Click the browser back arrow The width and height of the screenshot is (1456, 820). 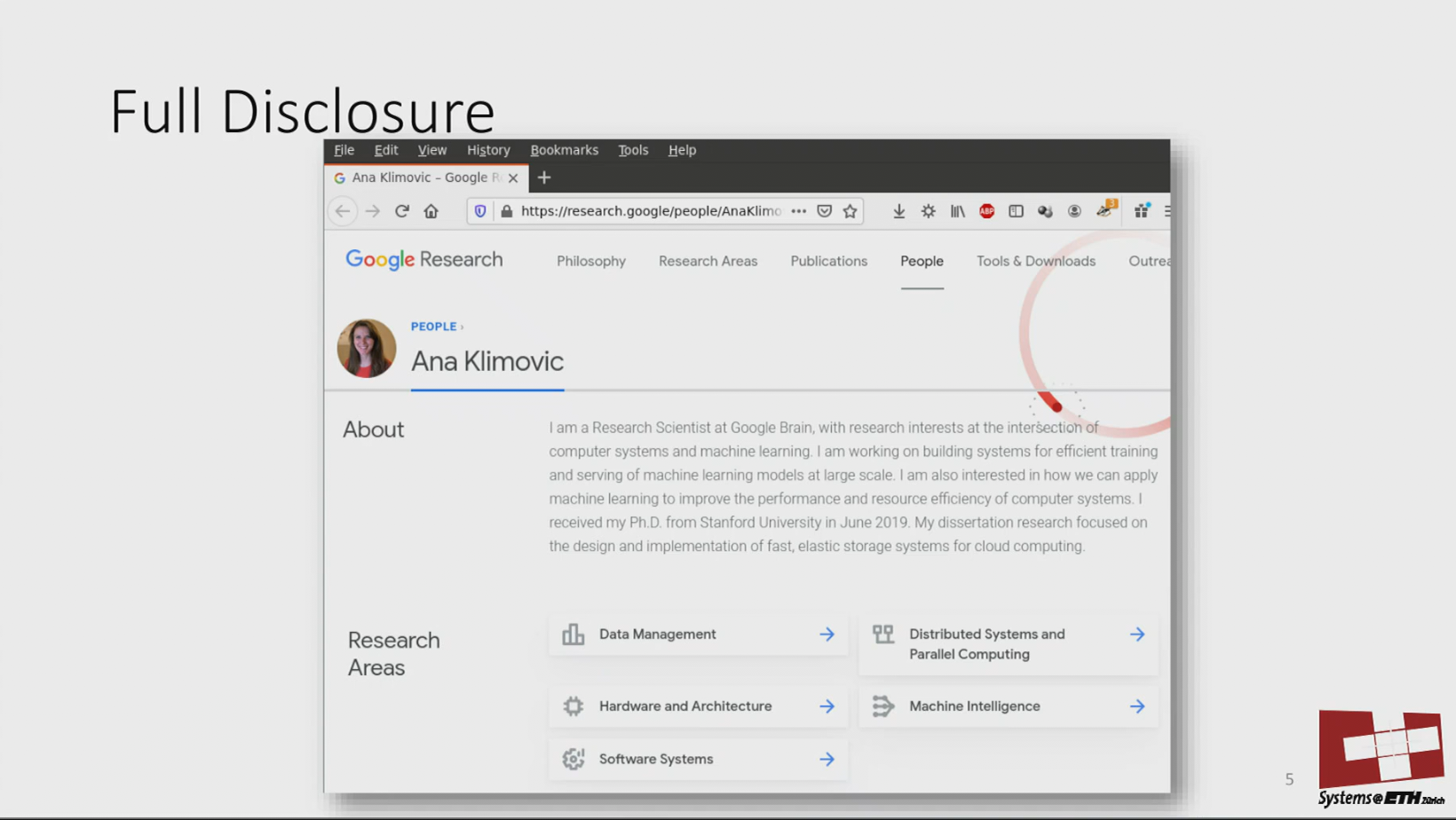tap(343, 211)
